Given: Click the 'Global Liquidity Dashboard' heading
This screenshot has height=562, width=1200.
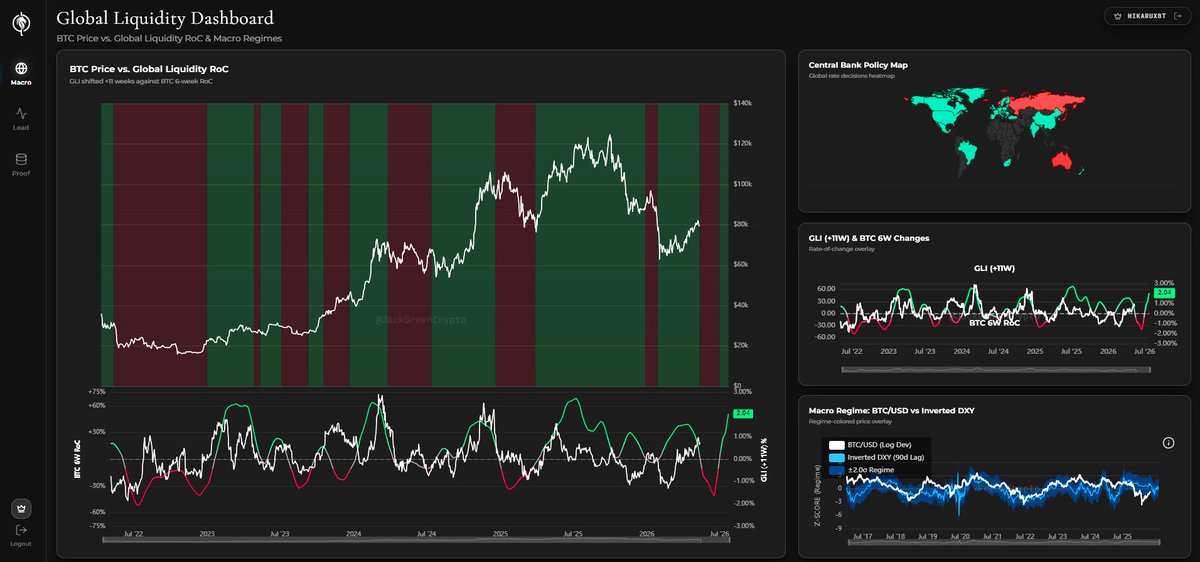Looking at the screenshot, I should coord(165,17).
